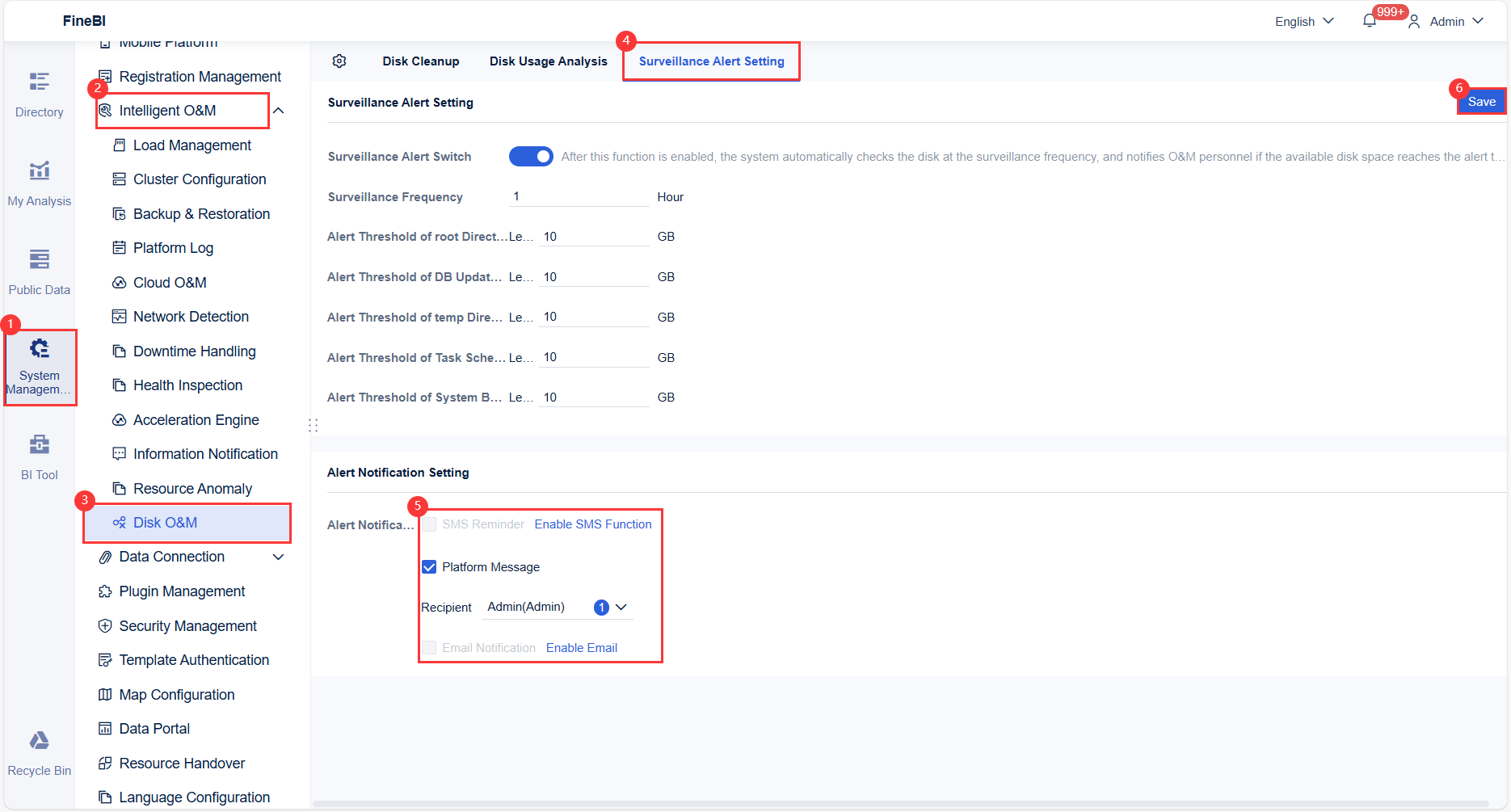
Task: Collapse the Intelligent O&M section
Action: 279,110
